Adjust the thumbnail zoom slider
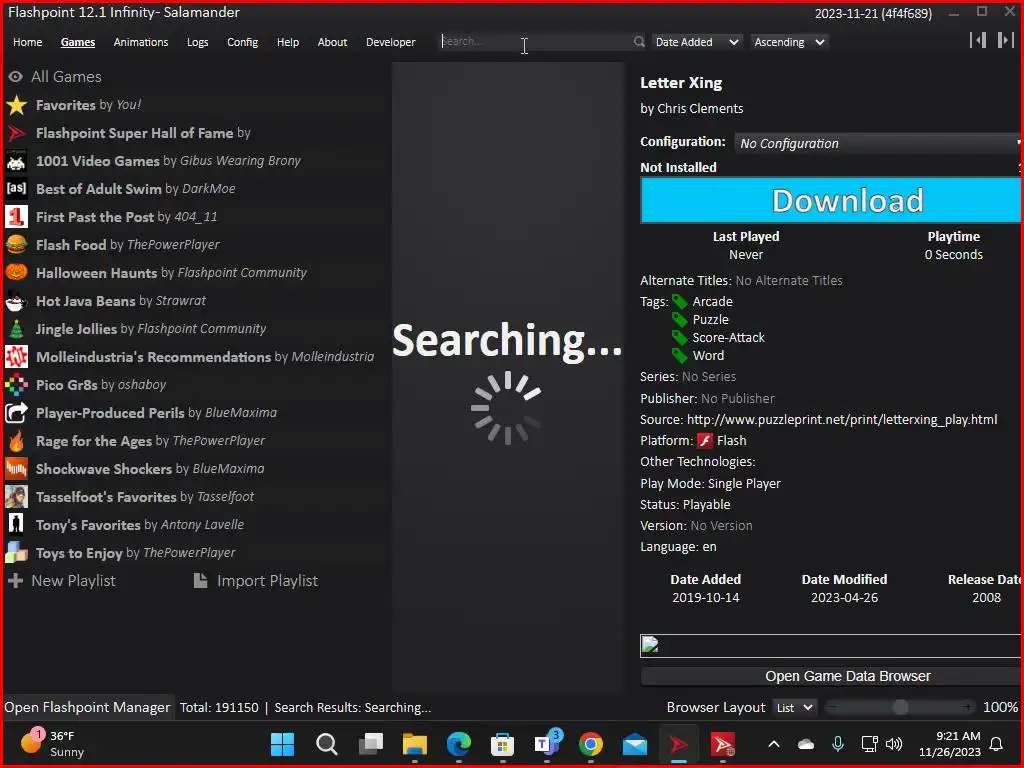Image resolution: width=1024 pixels, height=768 pixels. (x=900, y=707)
